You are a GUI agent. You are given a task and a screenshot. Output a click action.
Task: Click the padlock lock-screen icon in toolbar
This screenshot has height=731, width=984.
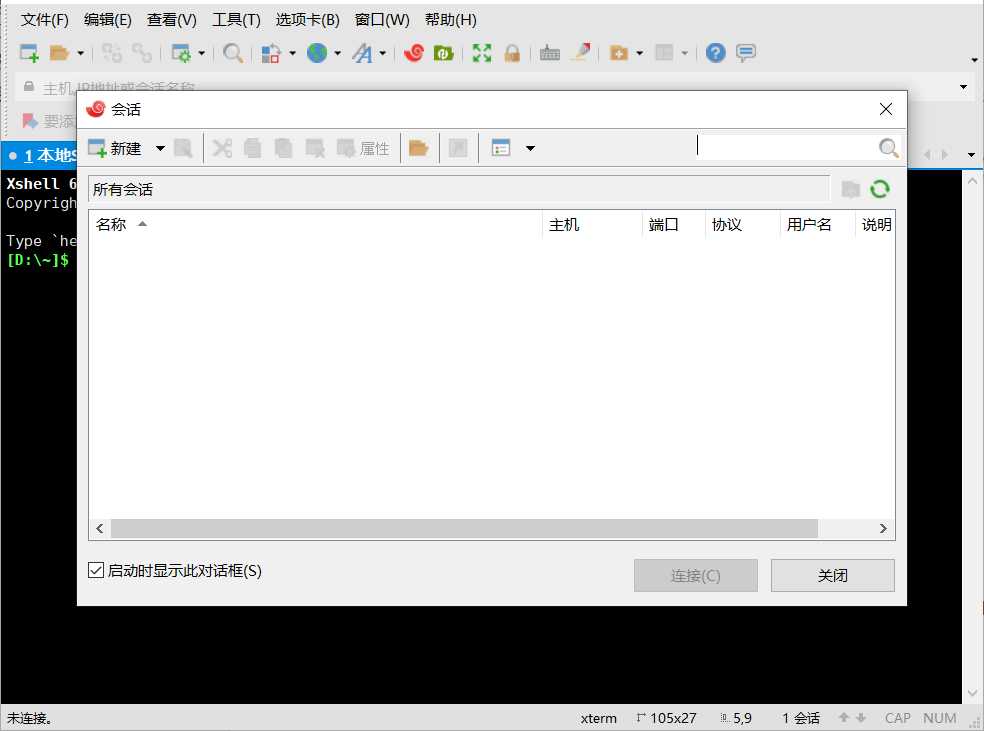point(512,53)
